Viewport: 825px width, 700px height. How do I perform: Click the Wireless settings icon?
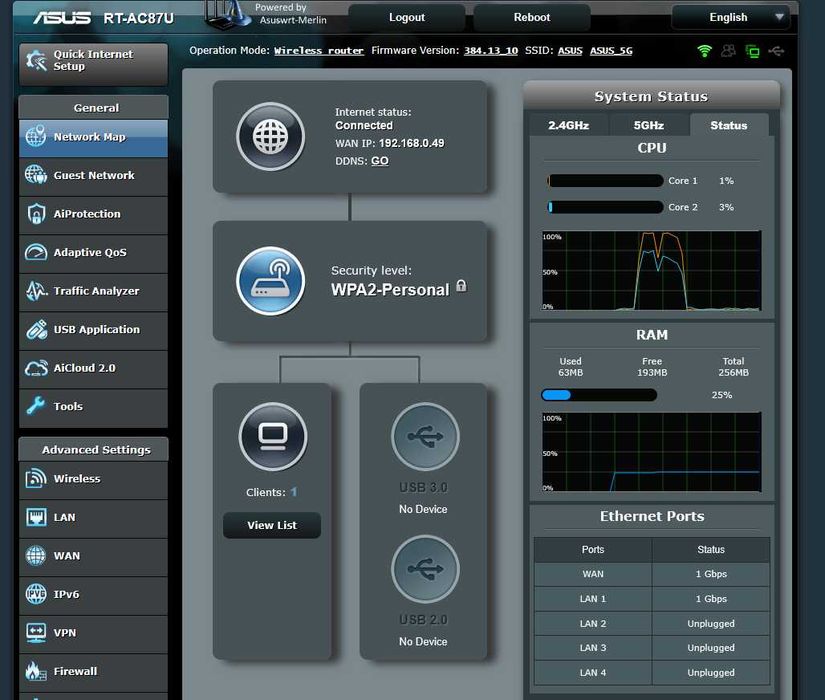coord(36,478)
